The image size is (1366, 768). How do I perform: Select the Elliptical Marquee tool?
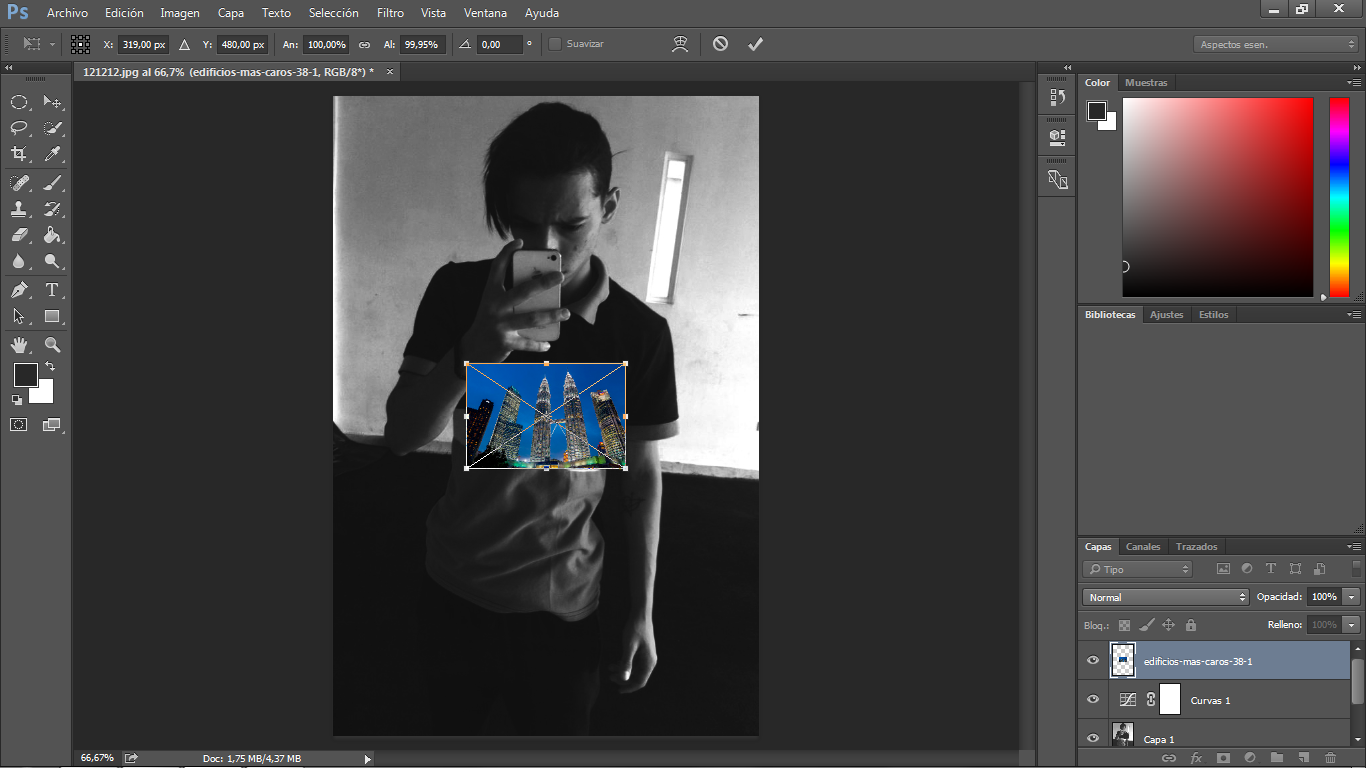pyautogui.click(x=19, y=102)
